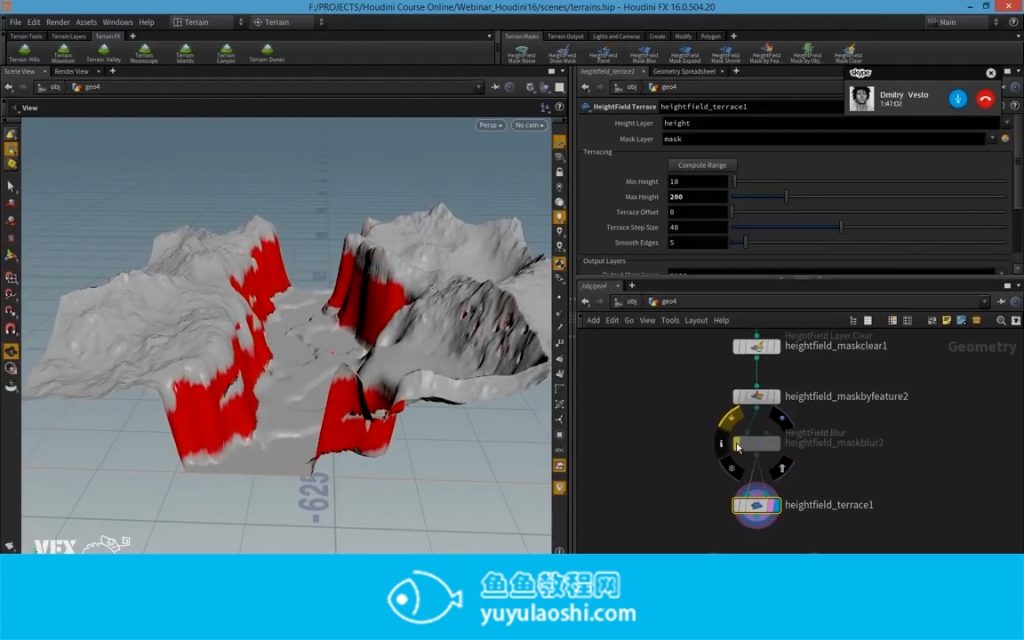Click the info button on node radial ring
Image resolution: width=1024 pixels, height=640 pixels.
point(722,443)
